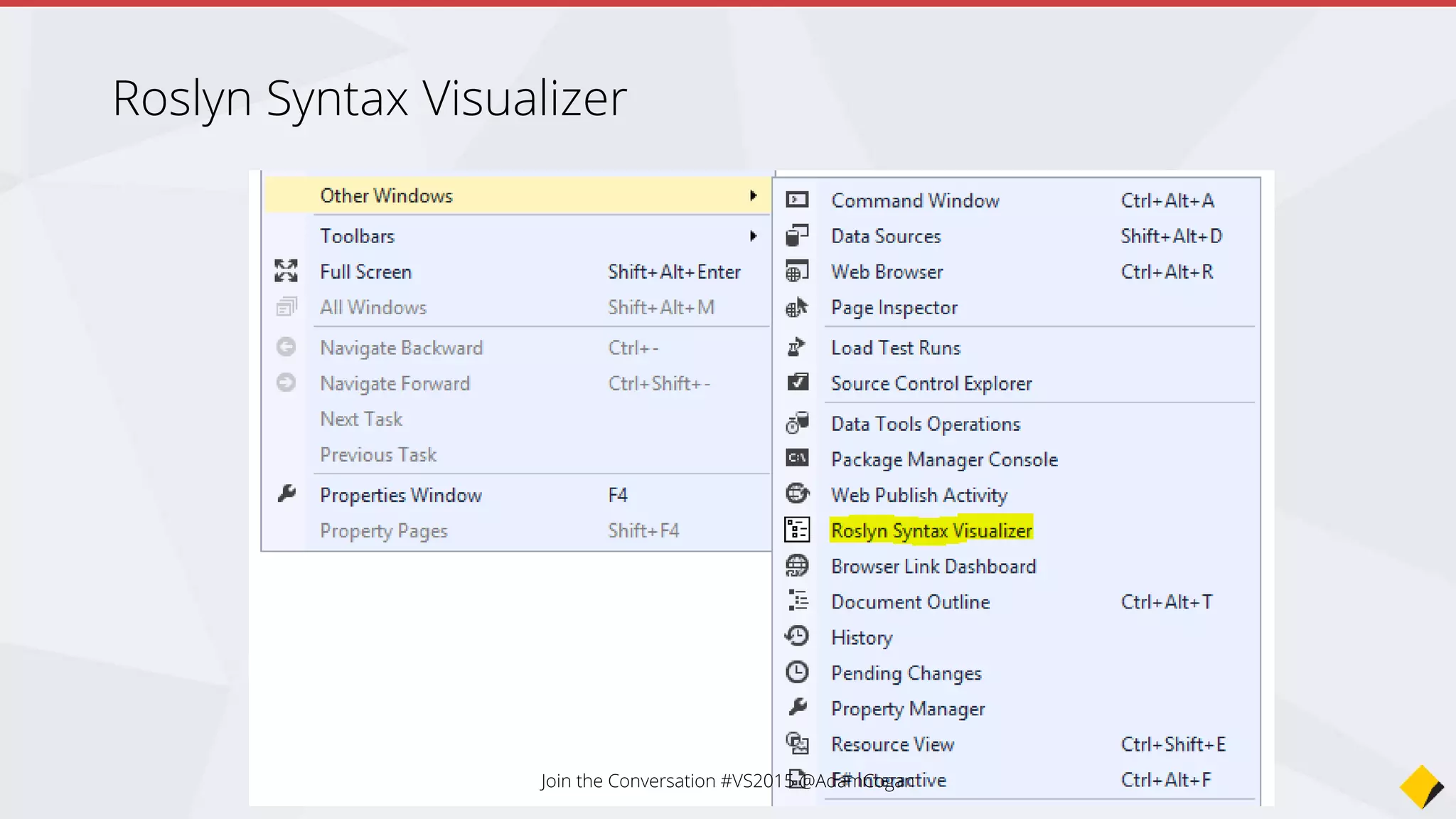Open Property Pages menu item
Image resolution: width=1456 pixels, height=819 pixels.
518,530
